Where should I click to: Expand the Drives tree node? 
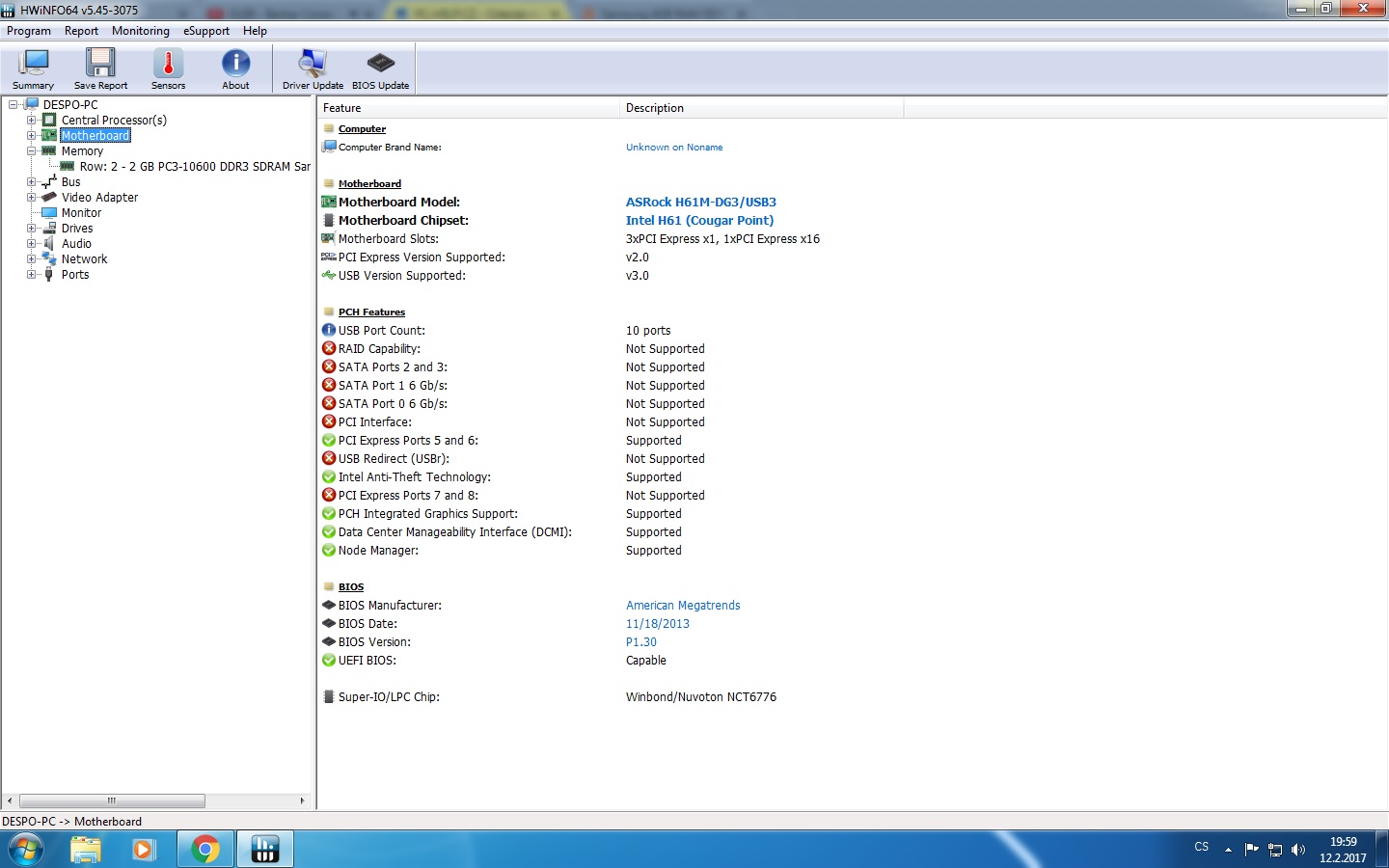click(31, 229)
